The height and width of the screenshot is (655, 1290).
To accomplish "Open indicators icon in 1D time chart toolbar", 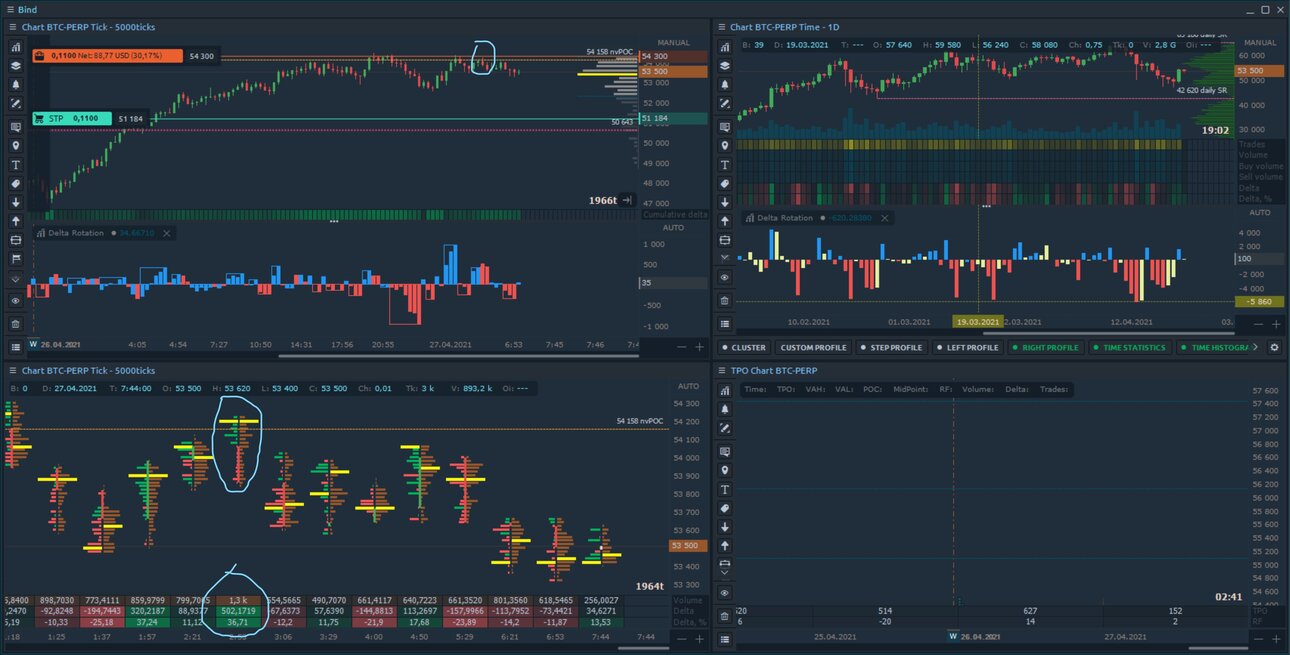I will click(x=725, y=47).
